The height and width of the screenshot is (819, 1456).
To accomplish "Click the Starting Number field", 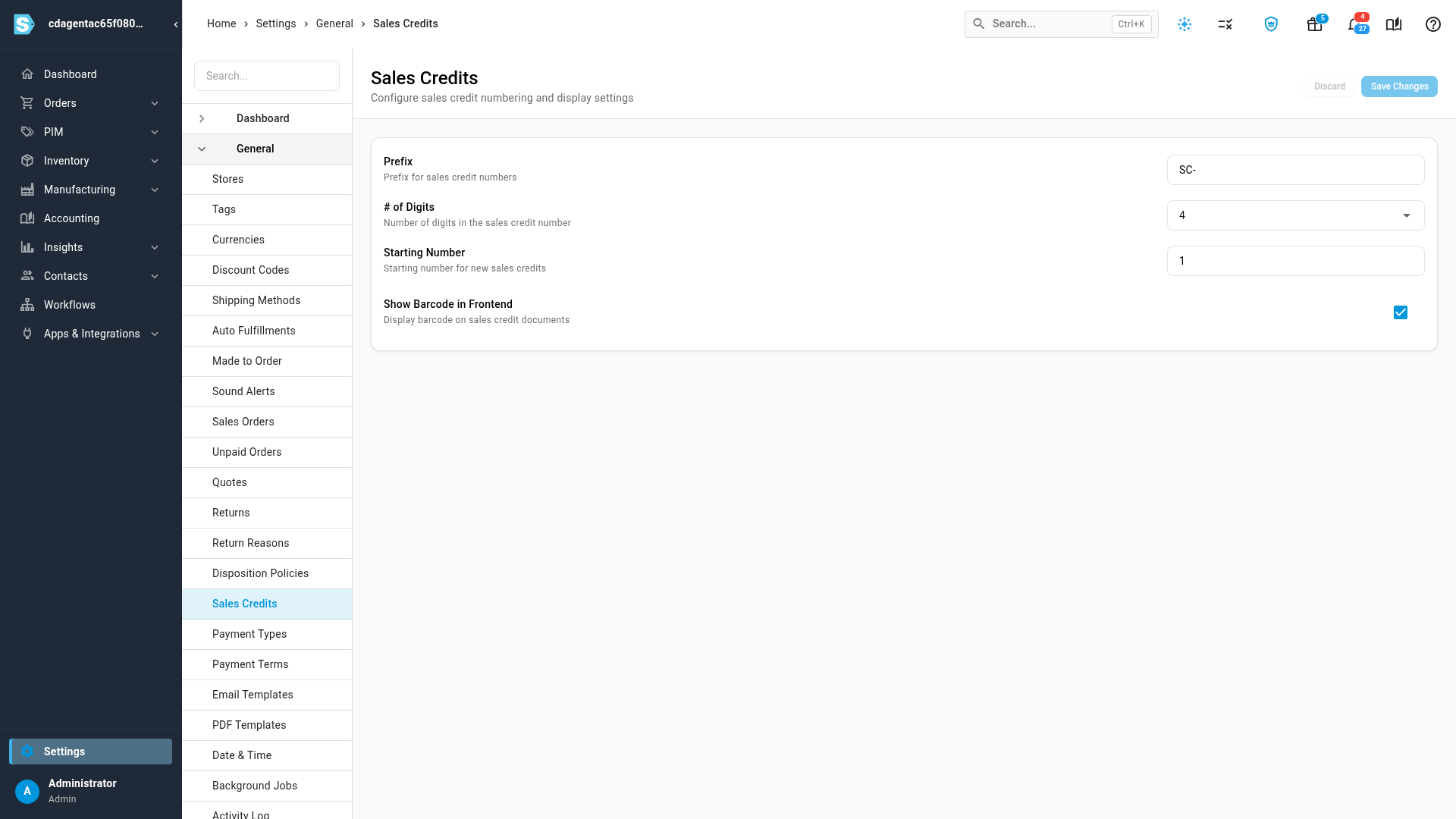I will (x=1295, y=261).
